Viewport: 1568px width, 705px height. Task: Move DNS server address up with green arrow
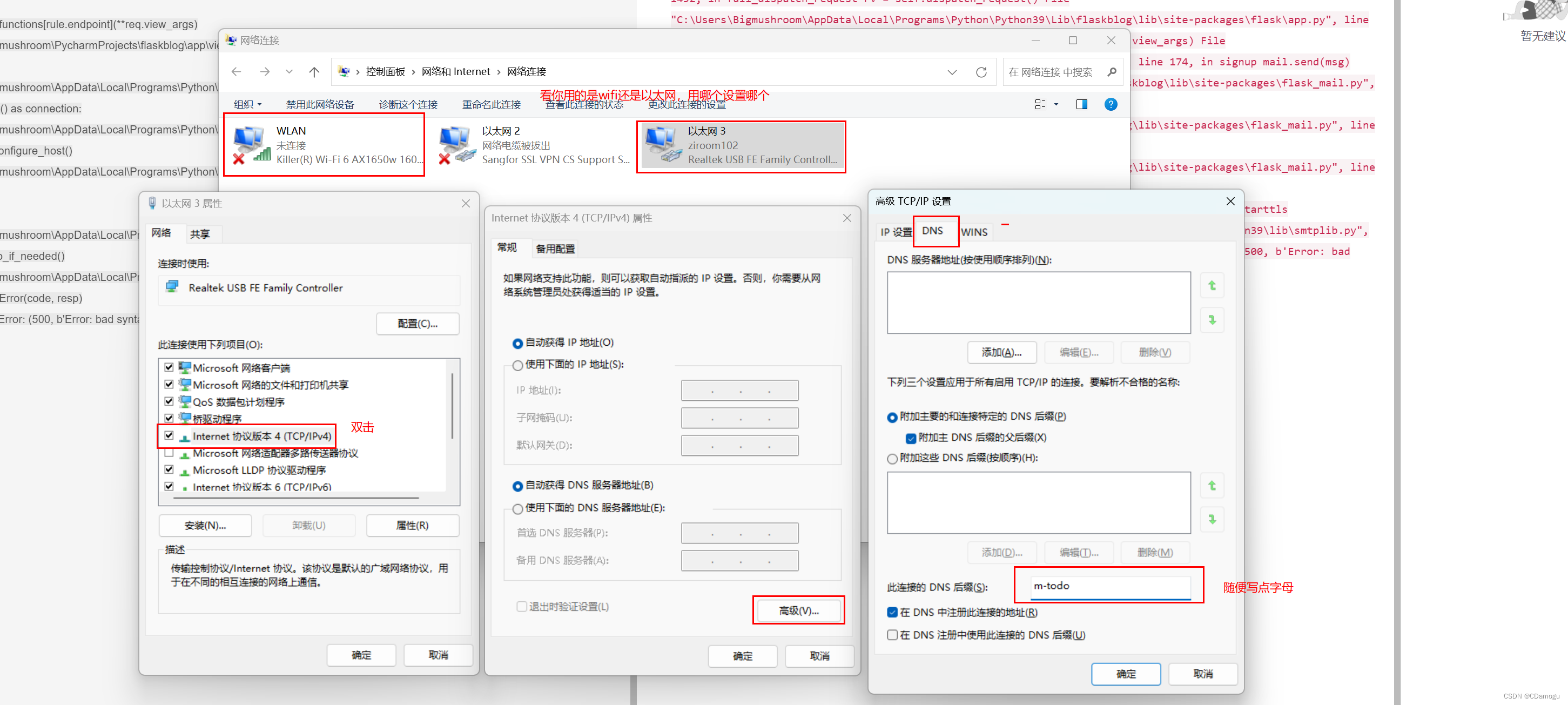tap(1212, 284)
